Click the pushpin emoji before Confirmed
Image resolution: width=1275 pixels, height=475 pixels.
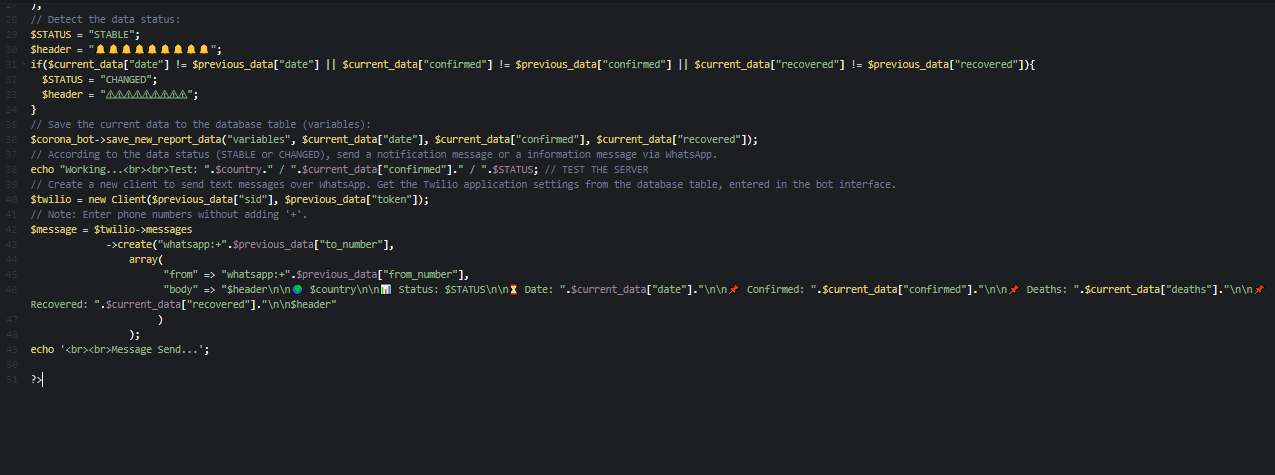click(x=734, y=290)
